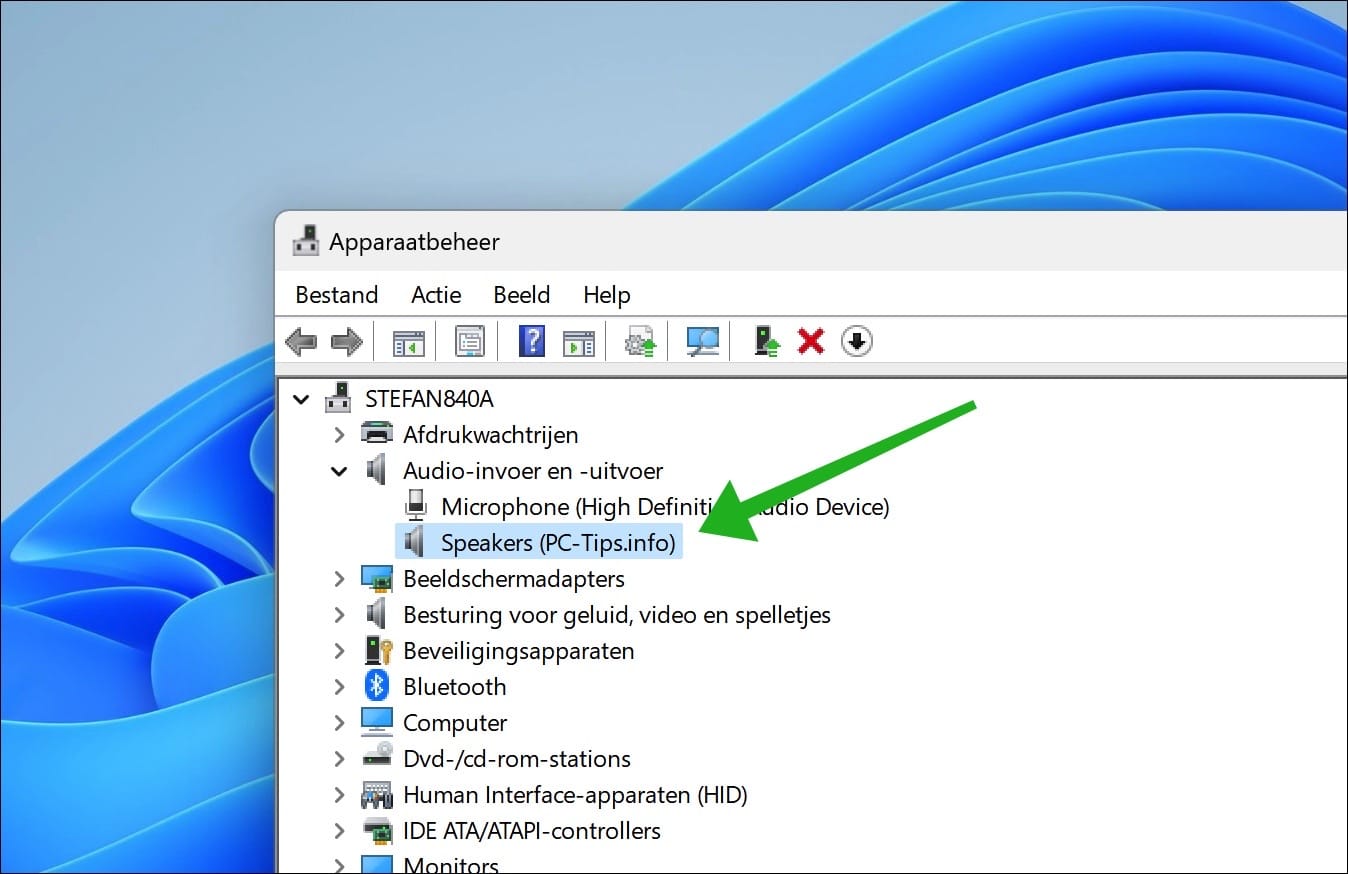Collapse the STEFAN840A root node
This screenshot has height=874, width=1348.
coord(301,398)
